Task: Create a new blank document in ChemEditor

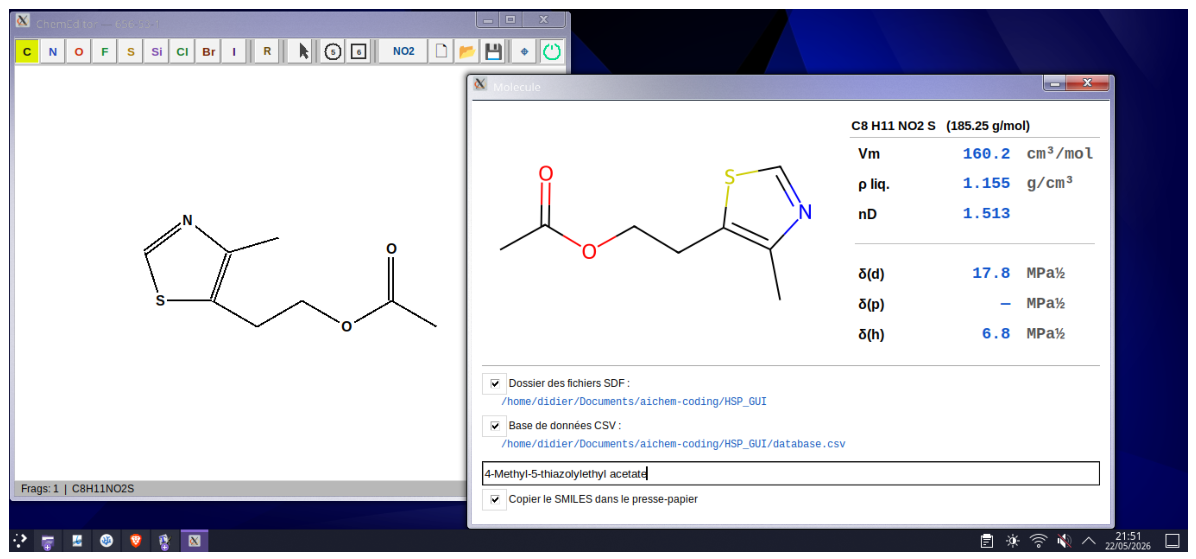Action: (x=441, y=52)
